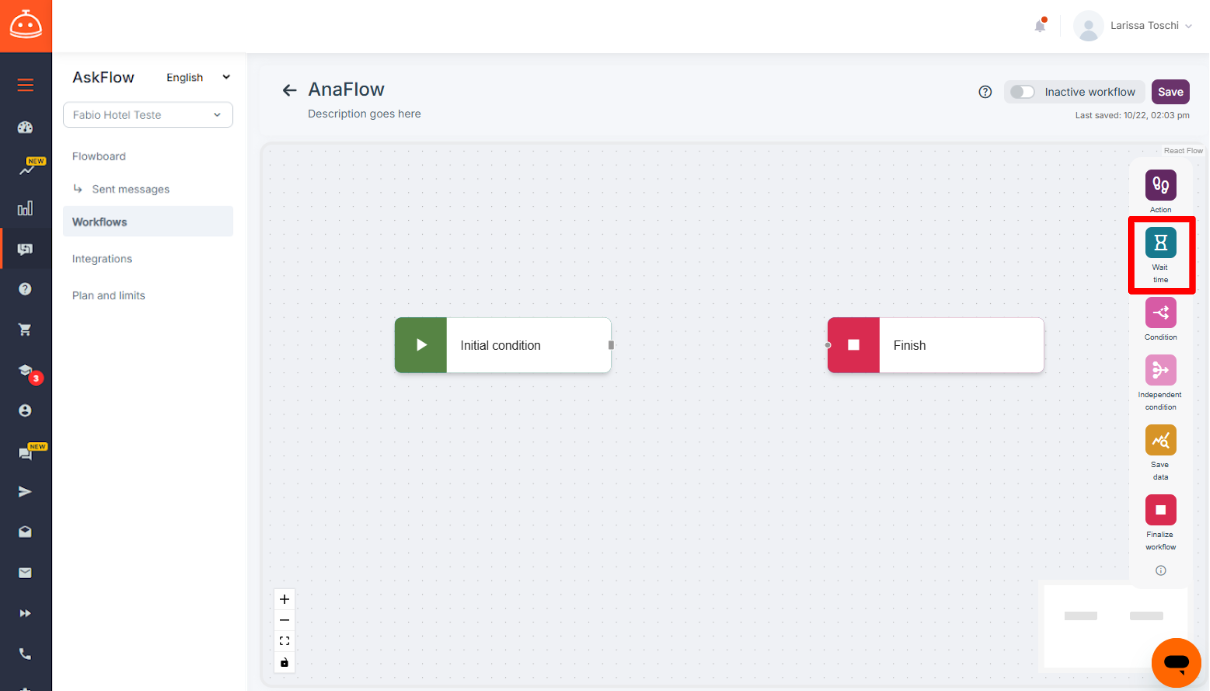Go back using the arrow beside AnaFlow

(289, 90)
